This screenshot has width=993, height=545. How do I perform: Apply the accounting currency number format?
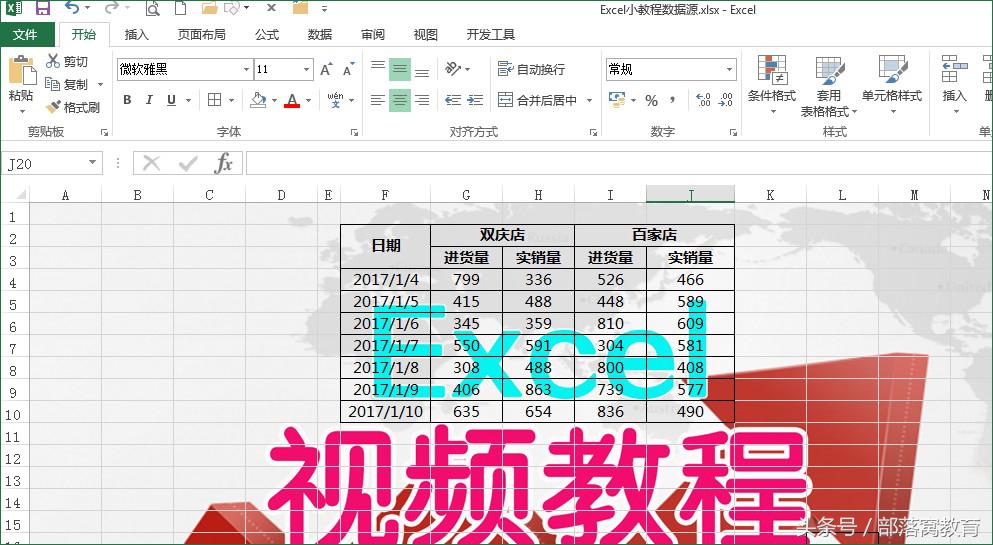click(617, 100)
